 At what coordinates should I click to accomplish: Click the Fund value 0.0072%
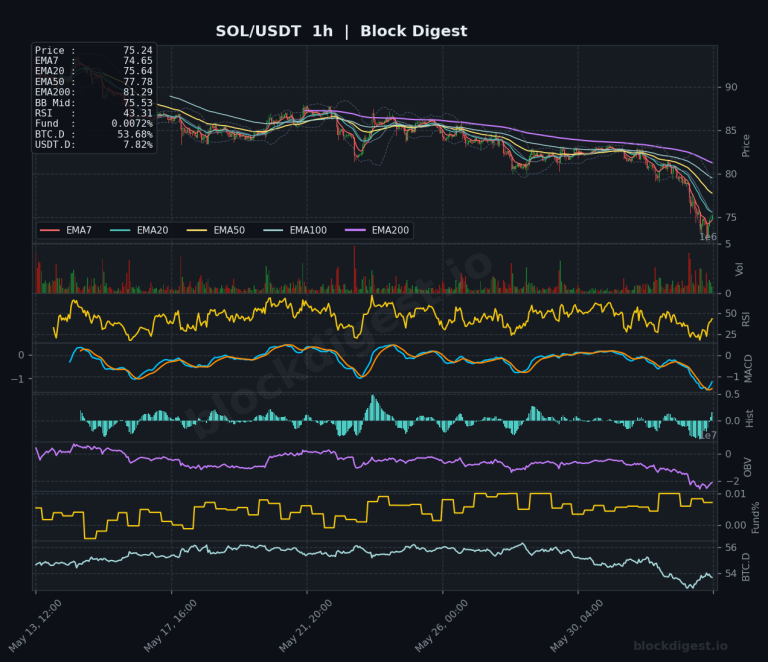132,123
